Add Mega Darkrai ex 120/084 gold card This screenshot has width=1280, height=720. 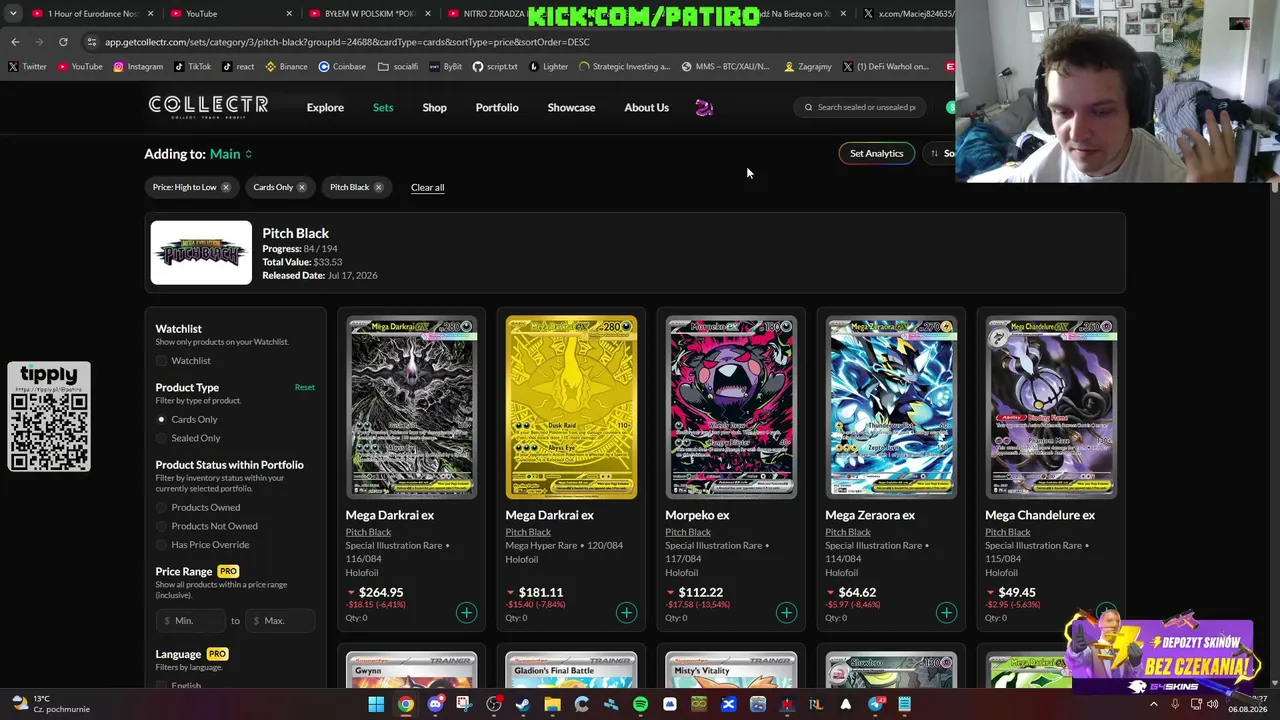pyautogui.click(x=626, y=612)
